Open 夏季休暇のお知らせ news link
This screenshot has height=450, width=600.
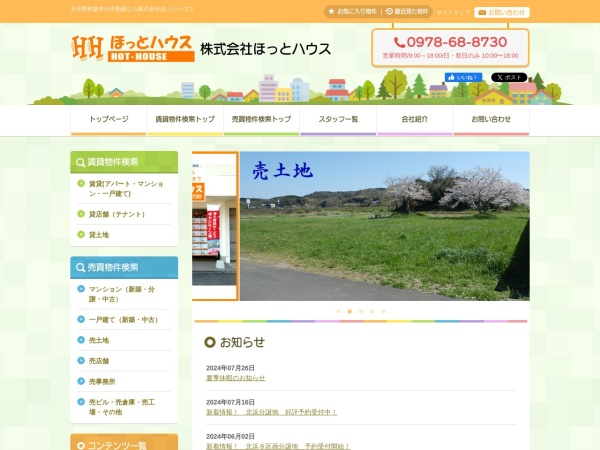236,378
